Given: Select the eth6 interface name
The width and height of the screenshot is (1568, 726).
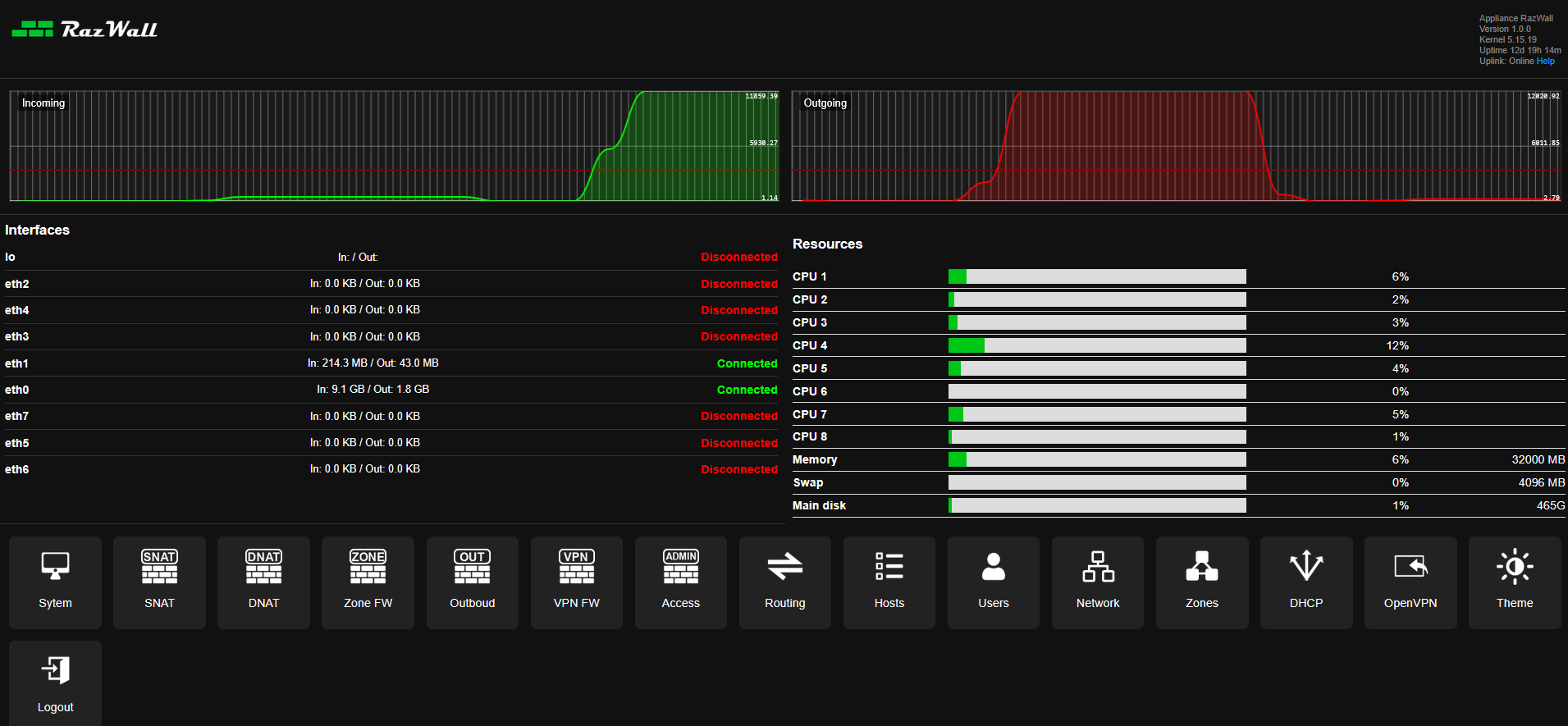Looking at the screenshot, I should pos(17,469).
